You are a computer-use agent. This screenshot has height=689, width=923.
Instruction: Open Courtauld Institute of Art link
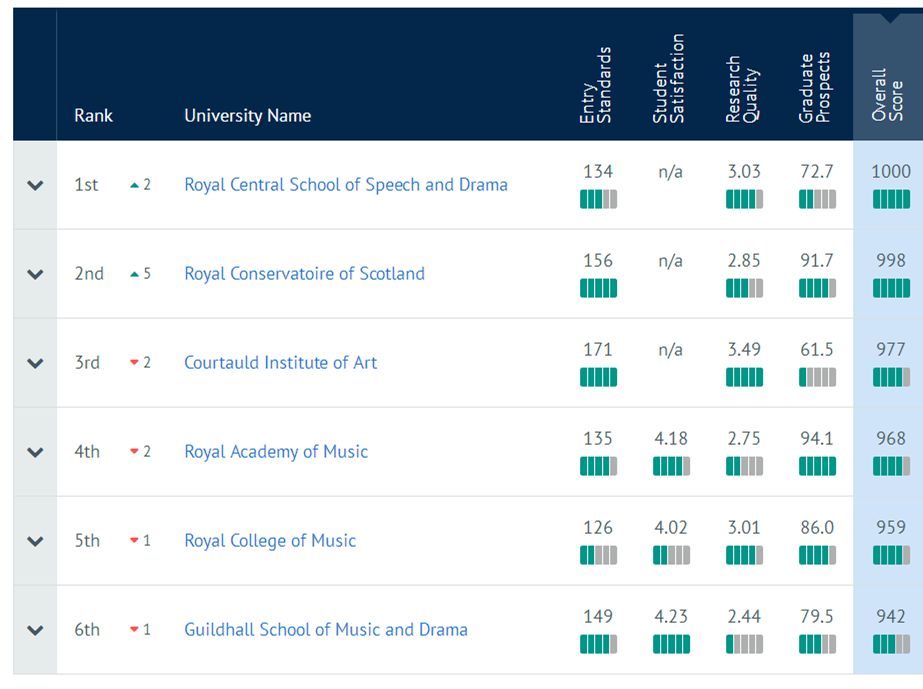[x=280, y=363]
